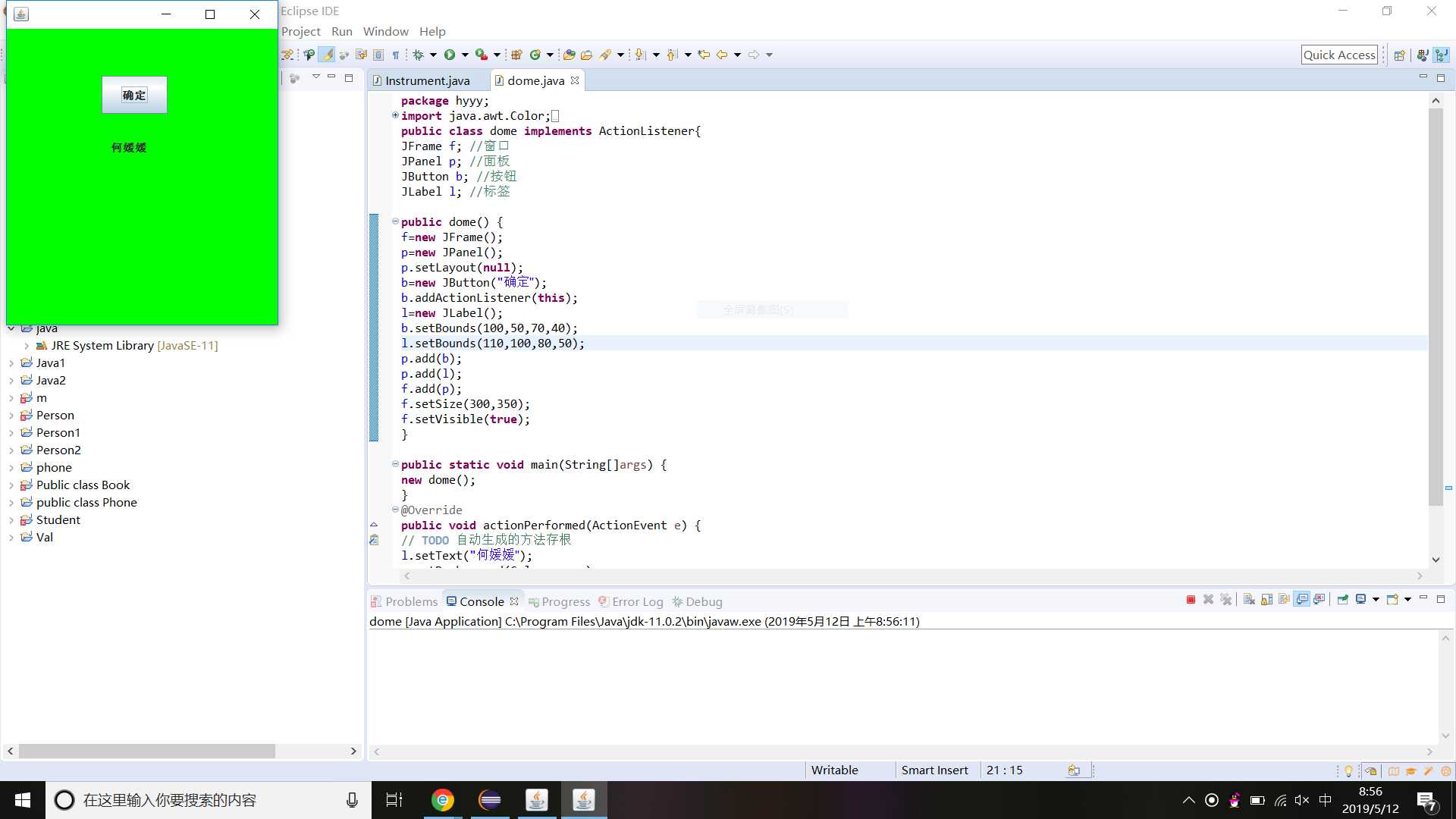Open the Coverage button dropdown arrow
1456x819 pixels.
pyautogui.click(x=497, y=55)
